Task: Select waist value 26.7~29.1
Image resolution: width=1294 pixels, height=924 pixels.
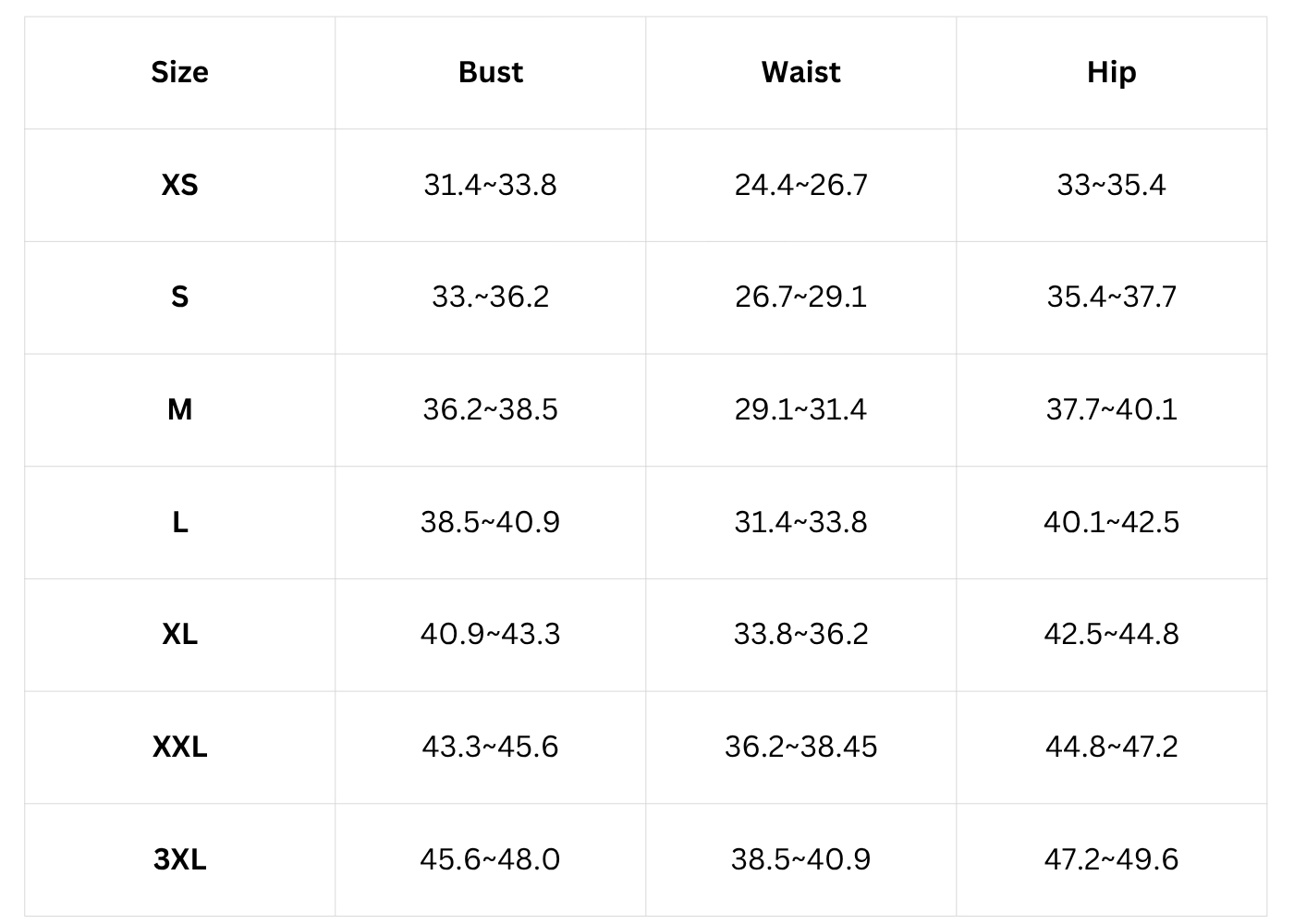Action: click(x=800, y=297)
